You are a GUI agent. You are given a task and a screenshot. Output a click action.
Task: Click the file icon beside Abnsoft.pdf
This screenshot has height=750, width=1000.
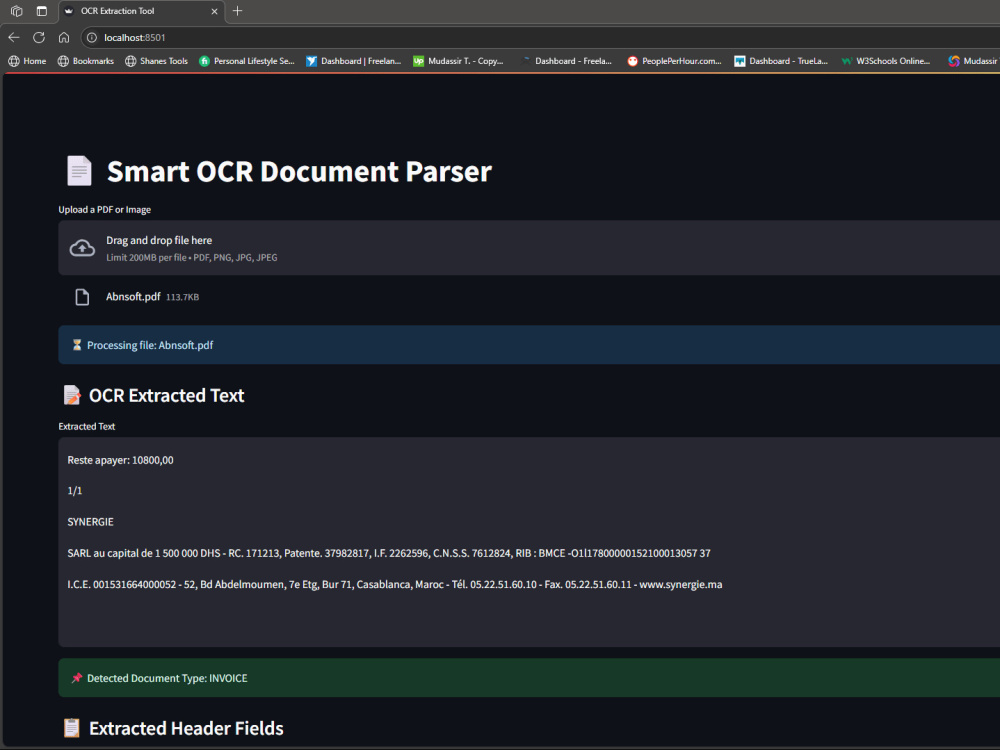82,297
